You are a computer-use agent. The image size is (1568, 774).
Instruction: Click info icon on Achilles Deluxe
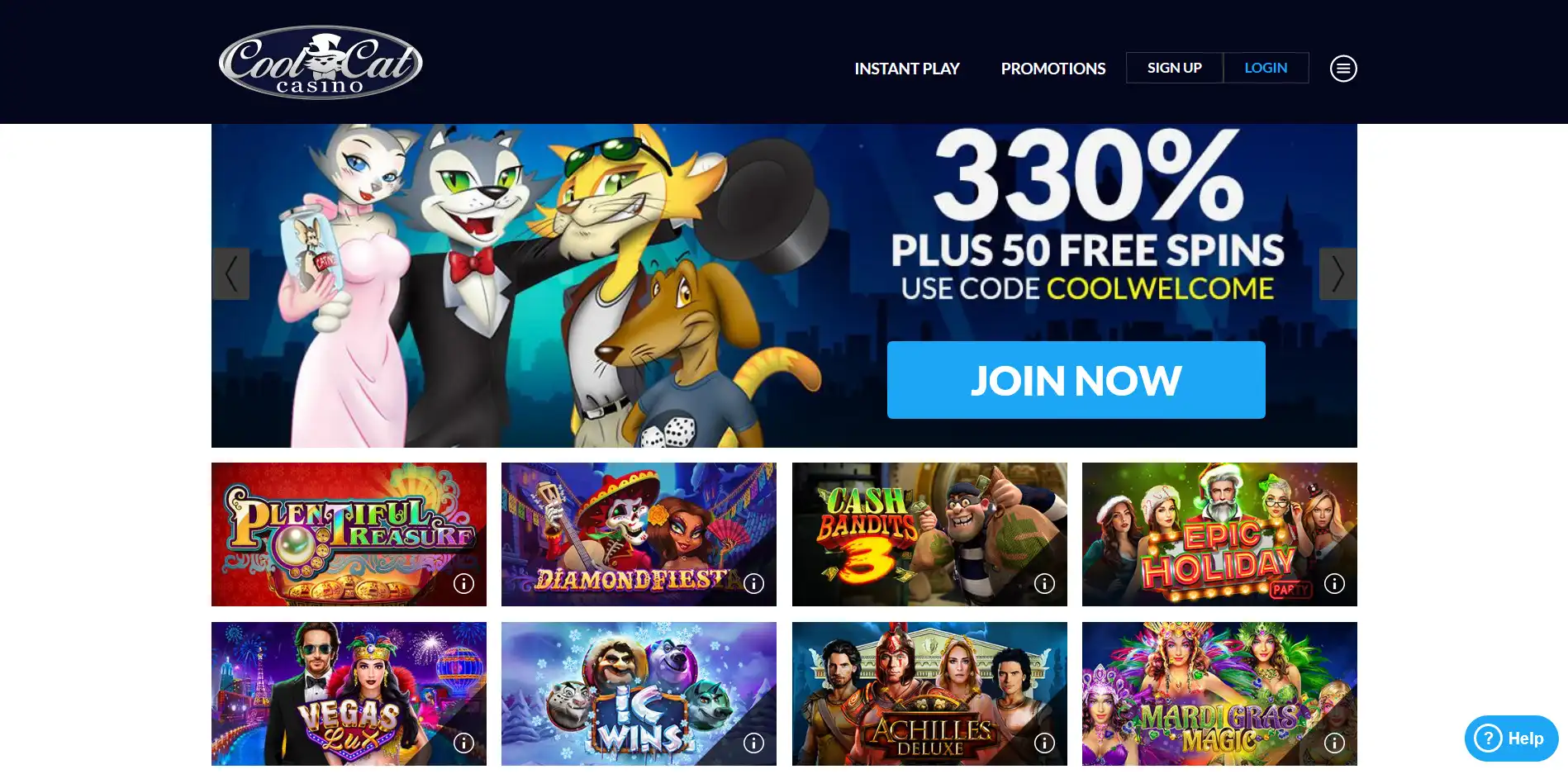1044,743
